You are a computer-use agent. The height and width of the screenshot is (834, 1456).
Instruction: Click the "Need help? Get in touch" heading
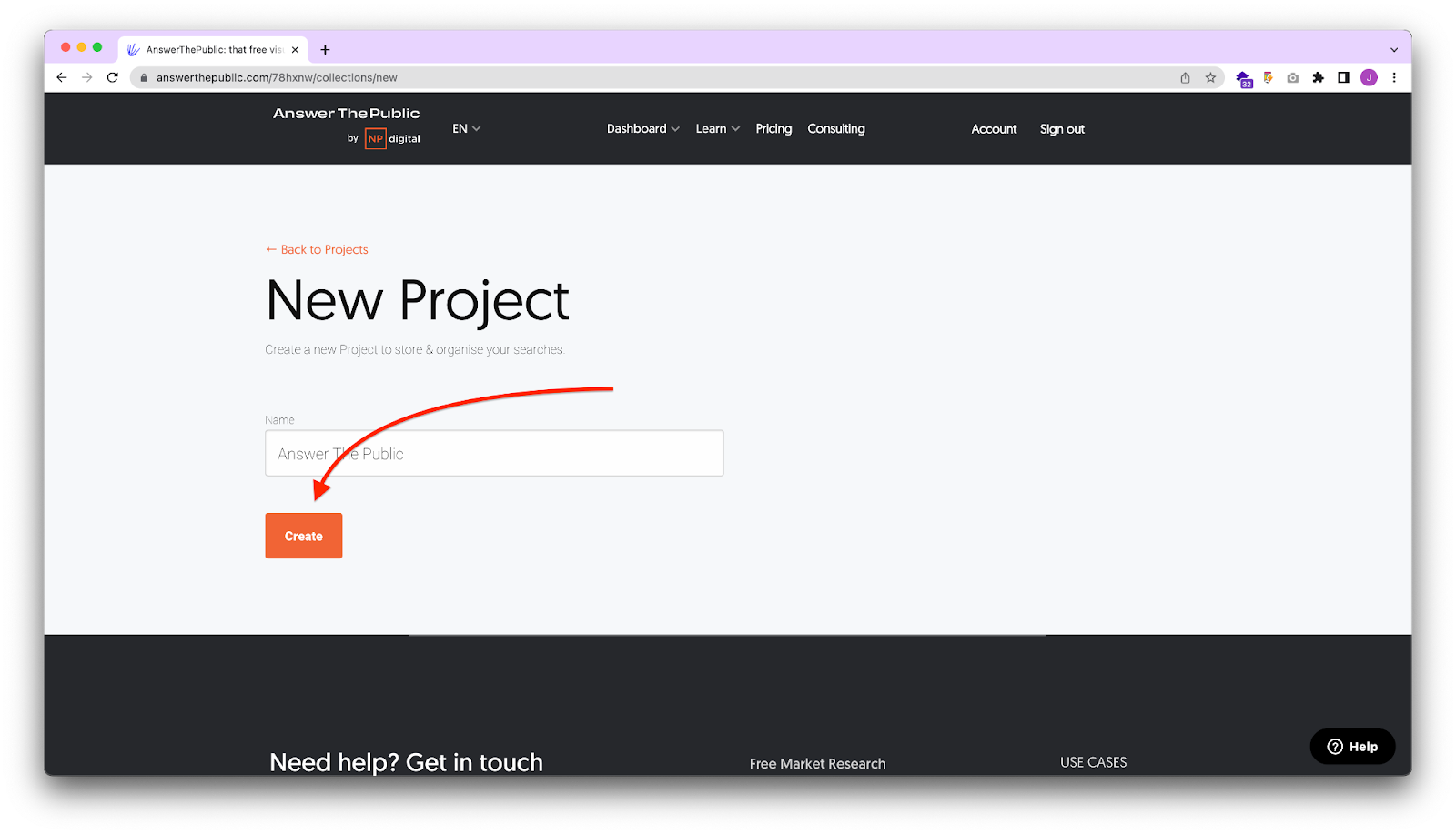(x=406, y=762)
